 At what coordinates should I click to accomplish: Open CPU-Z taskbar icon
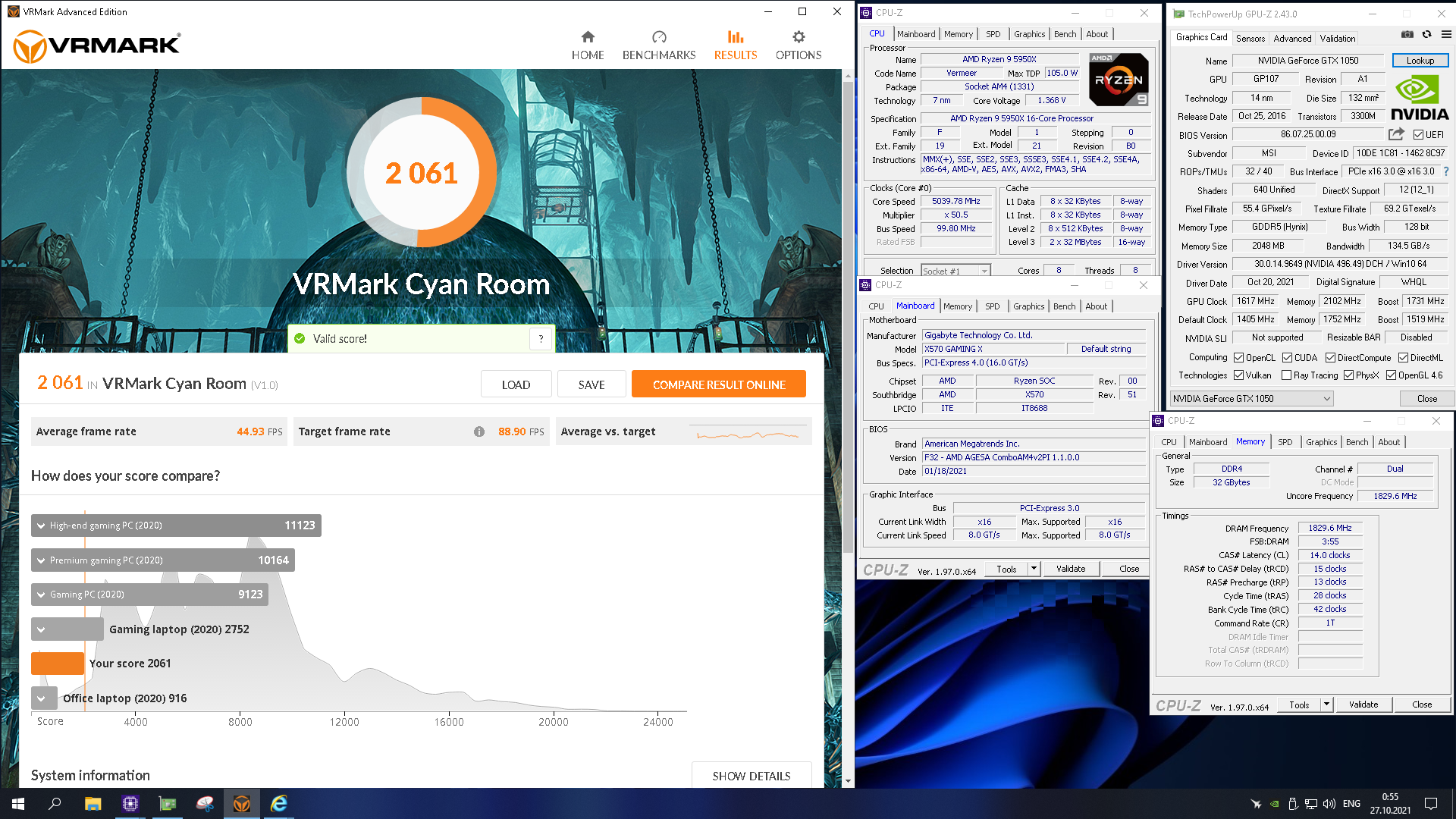[130, 804]
